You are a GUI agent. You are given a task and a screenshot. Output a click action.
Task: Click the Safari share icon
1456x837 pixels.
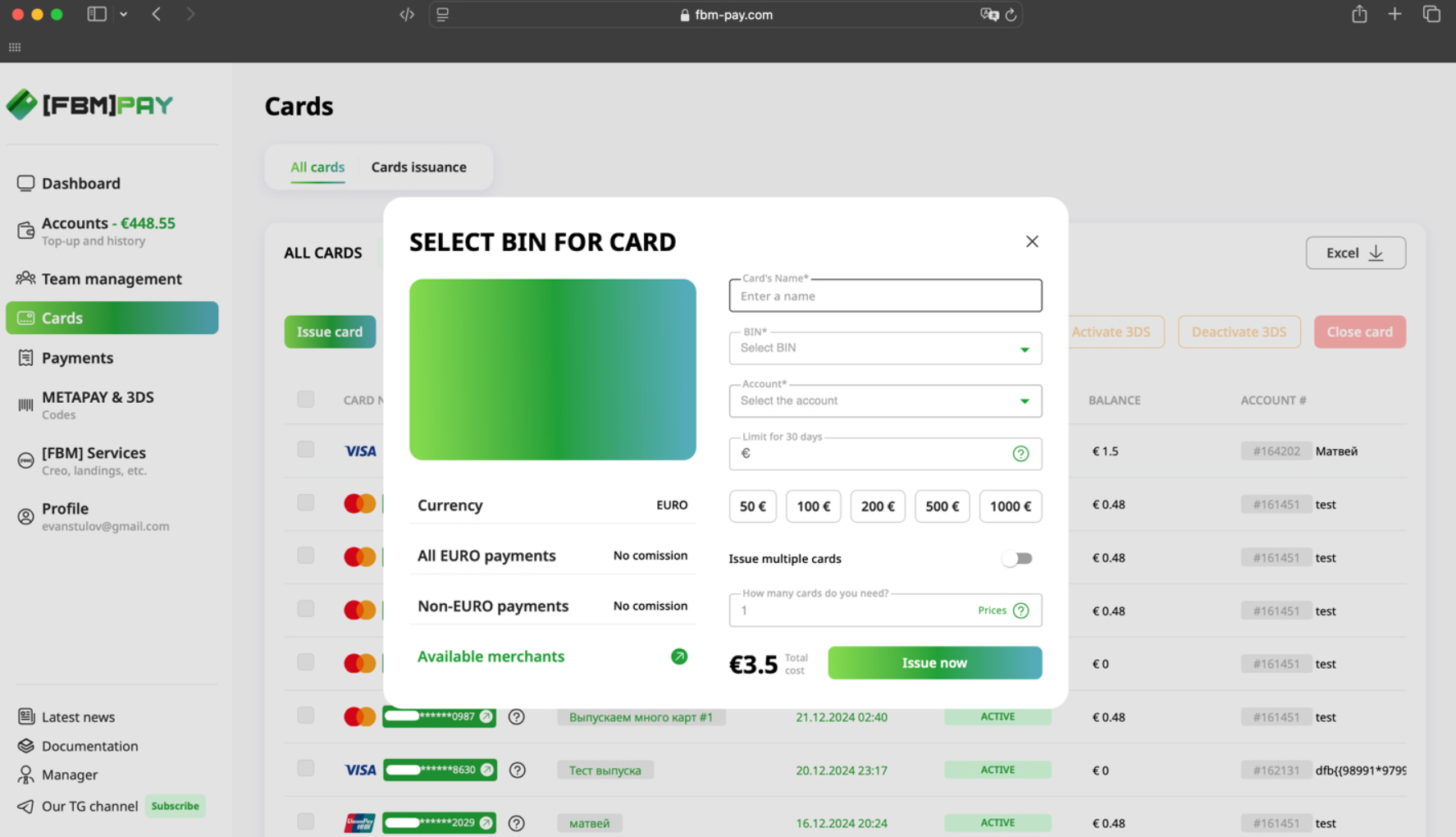point(1359,15)
